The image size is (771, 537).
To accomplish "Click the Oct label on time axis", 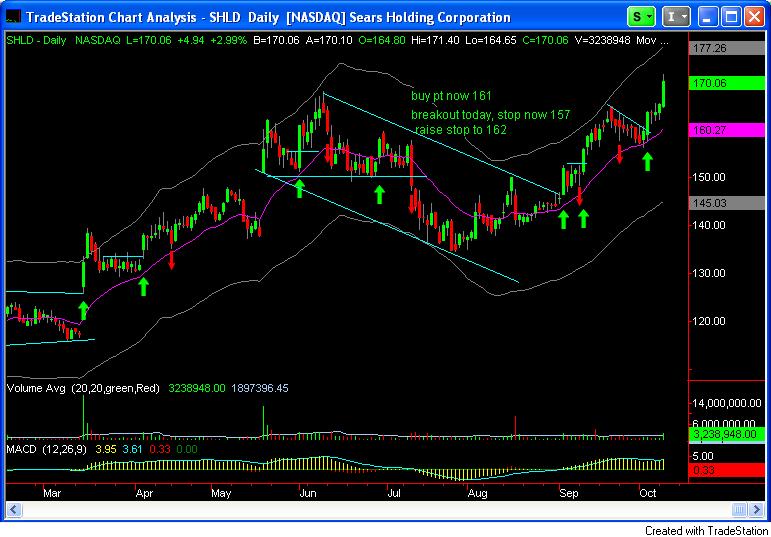I will [648, 493].
